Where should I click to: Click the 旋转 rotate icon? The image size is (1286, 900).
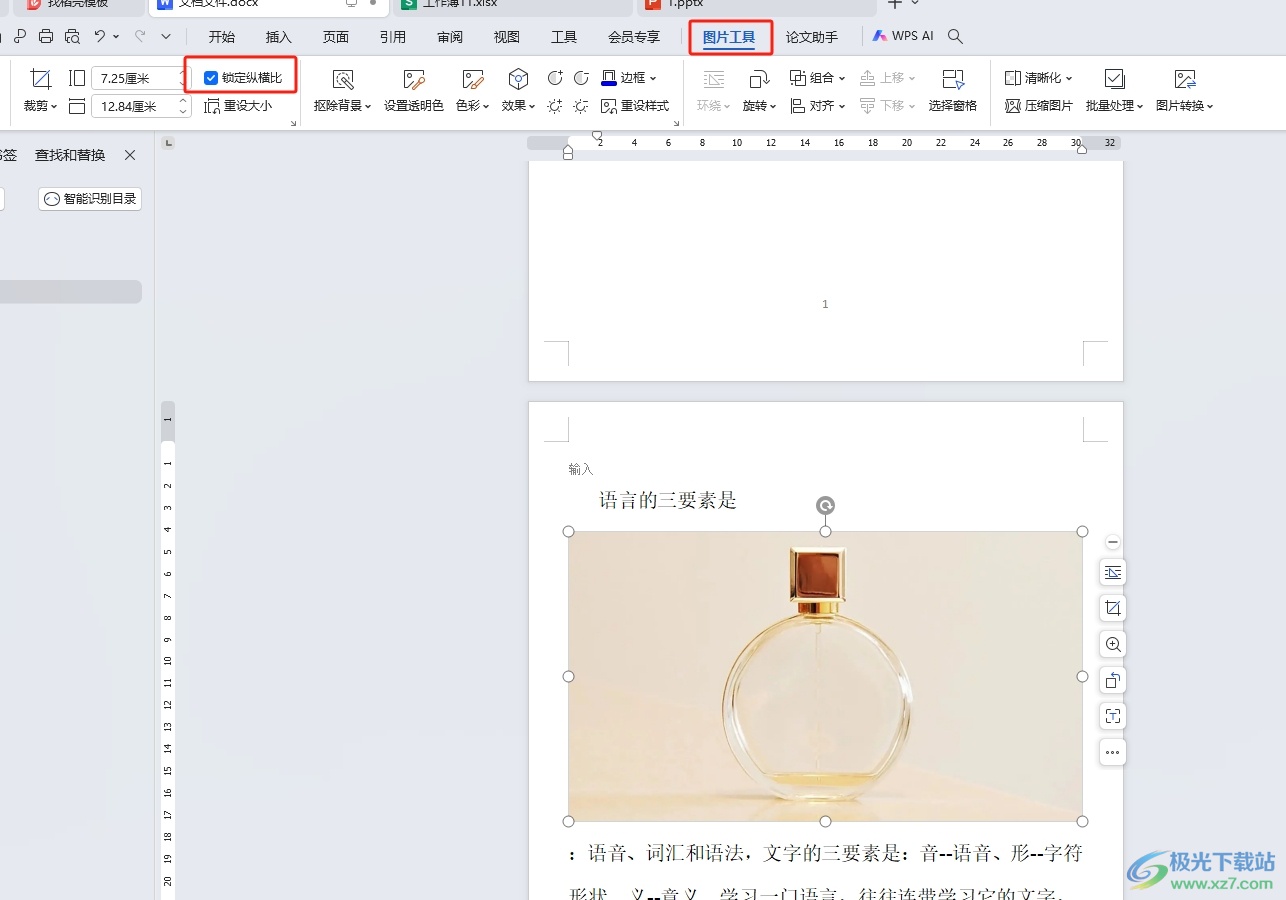click(x=759, y=79)
